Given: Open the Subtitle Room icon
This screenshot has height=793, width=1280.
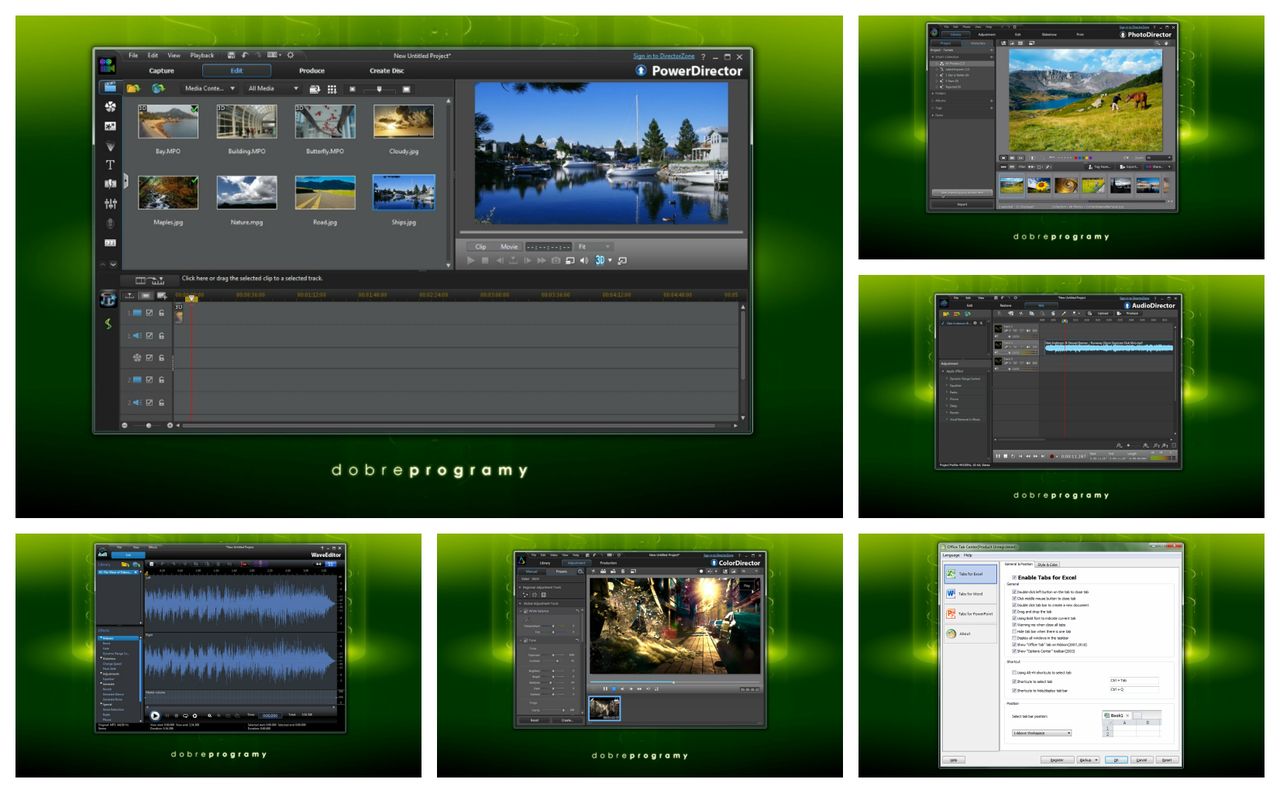Looking at the screenshot, I should point(110,243).
